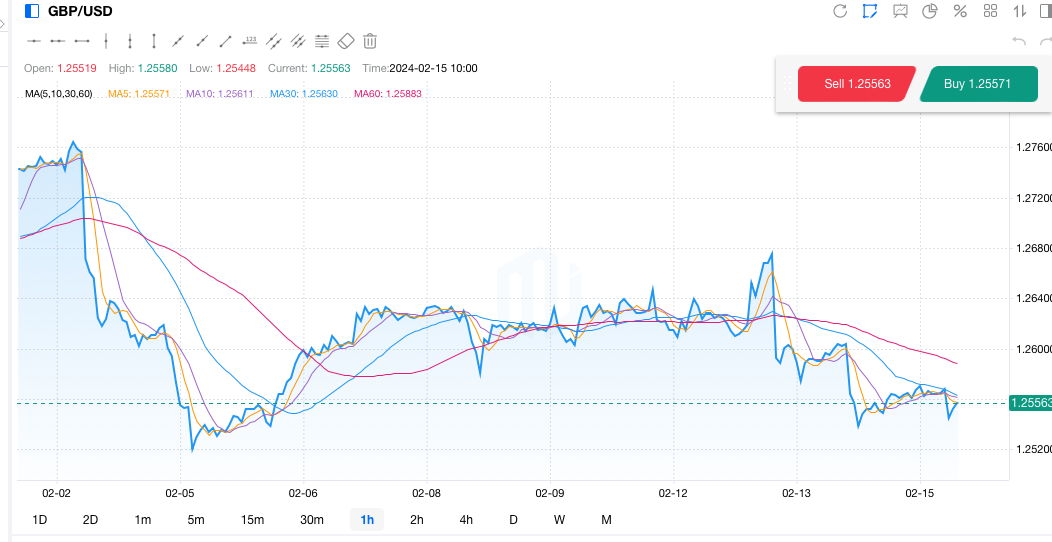This screenshot has height=542, width=1052.
Task: Select the price line tool labeled 123
Action: point(250,41)
